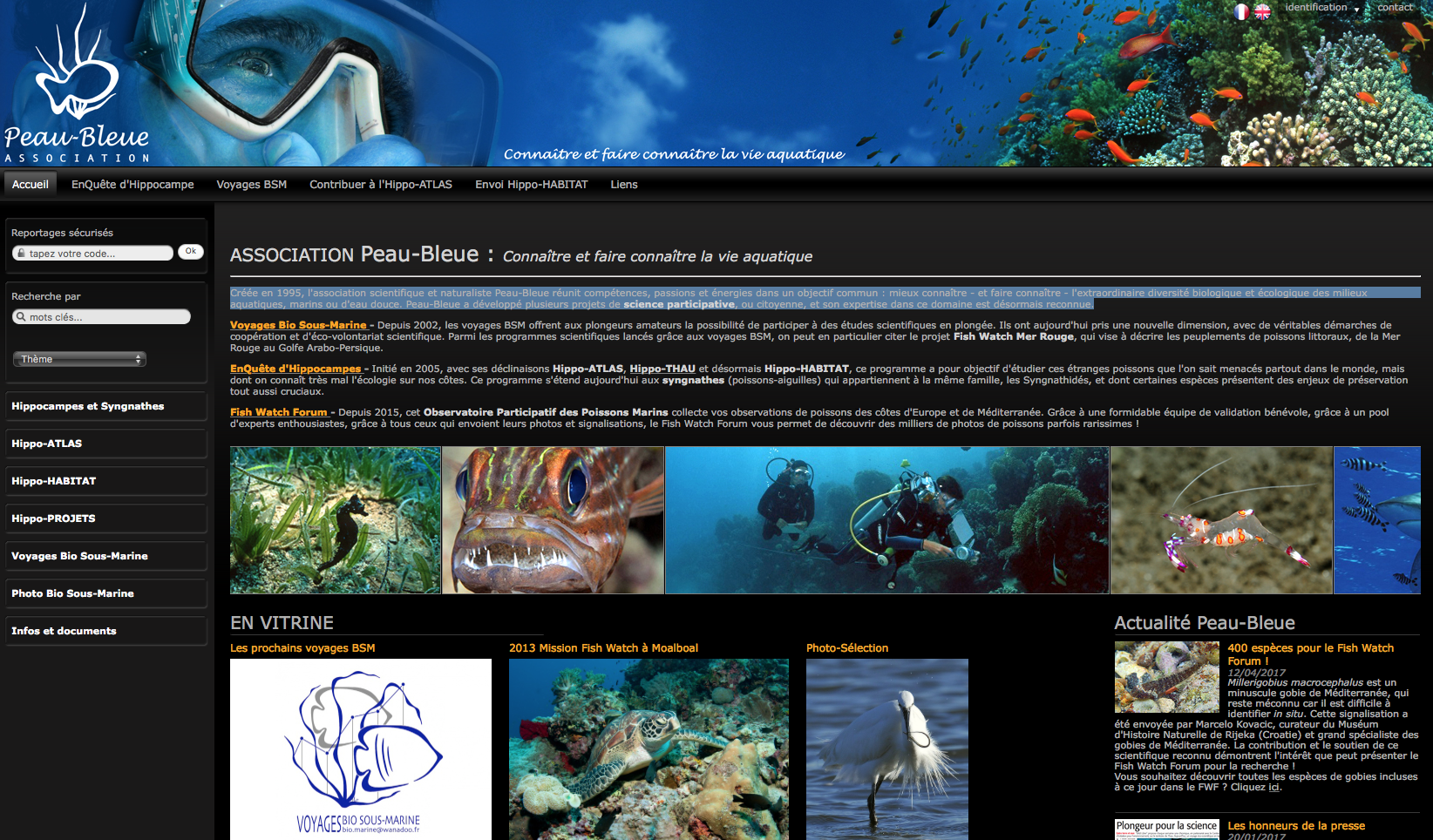Open the Accueil tab
1433x840 pixels.
coord(31,185)
